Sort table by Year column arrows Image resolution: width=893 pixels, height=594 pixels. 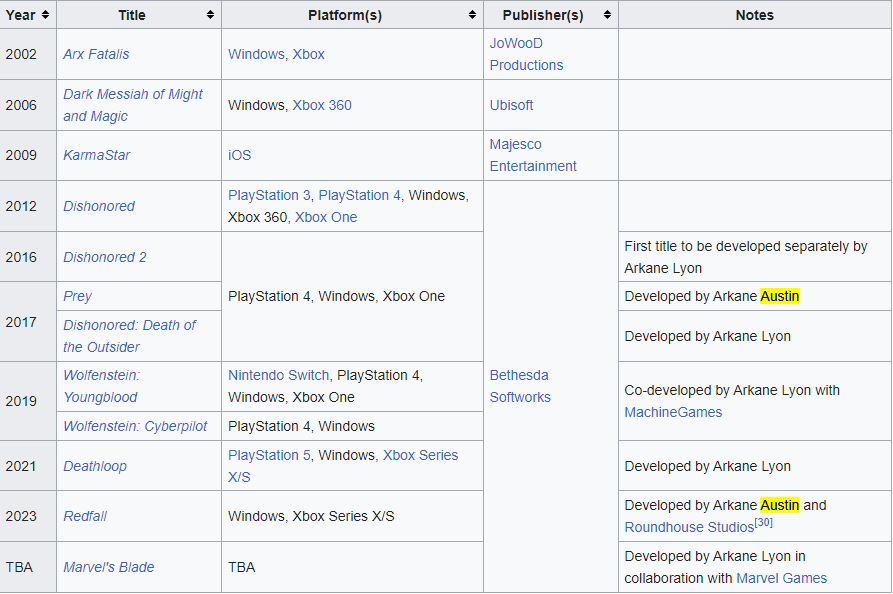[46, 15]
